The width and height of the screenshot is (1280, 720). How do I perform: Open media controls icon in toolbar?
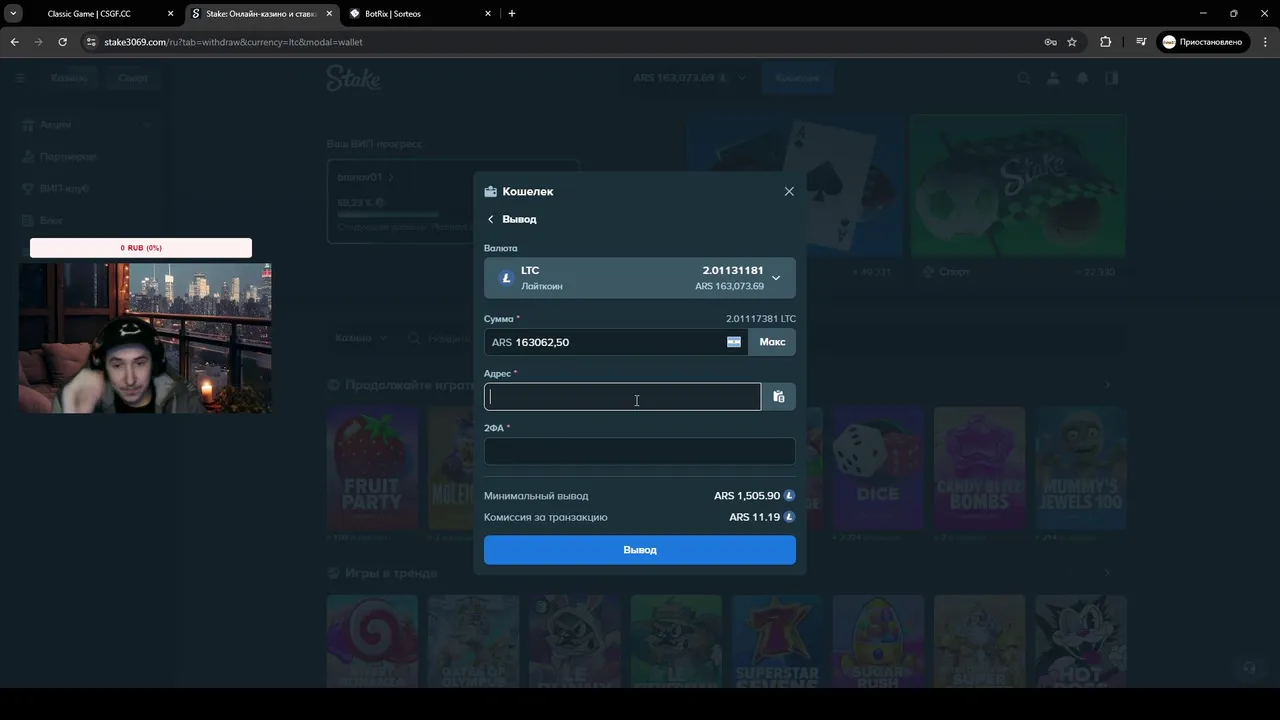[1141, 42]
